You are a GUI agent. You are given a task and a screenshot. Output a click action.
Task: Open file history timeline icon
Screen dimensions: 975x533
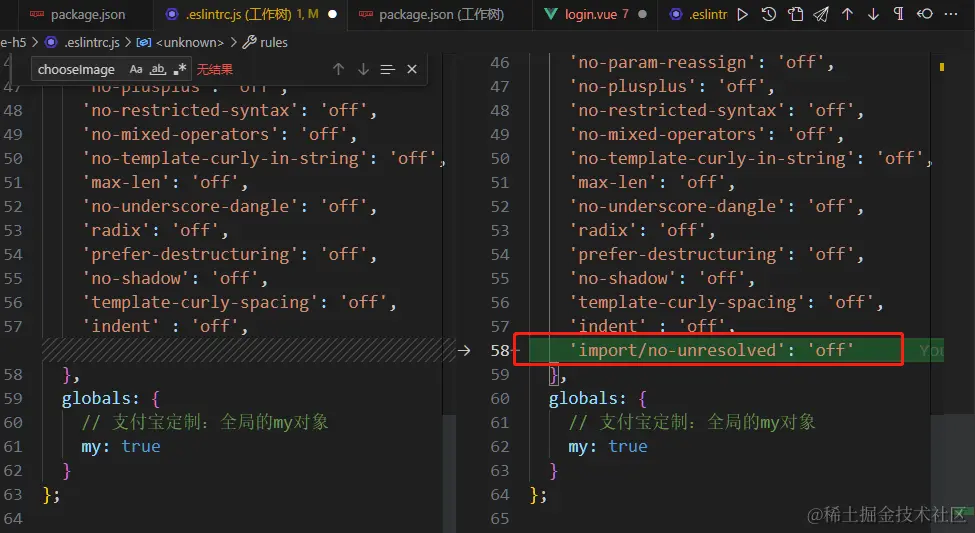click(x=769, y=14)
